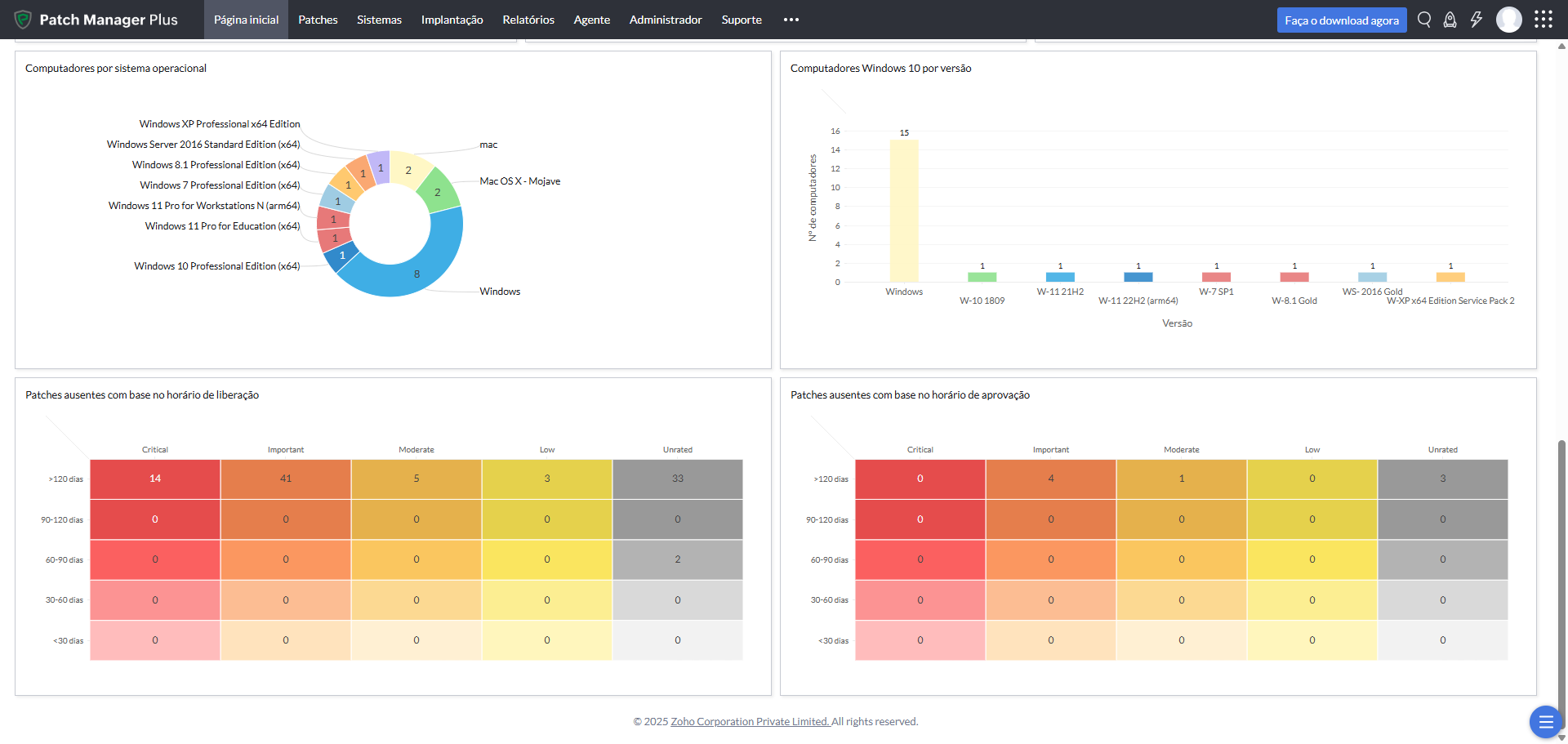Select the yellow Windows bar showing 15

(x=904, y=211)
